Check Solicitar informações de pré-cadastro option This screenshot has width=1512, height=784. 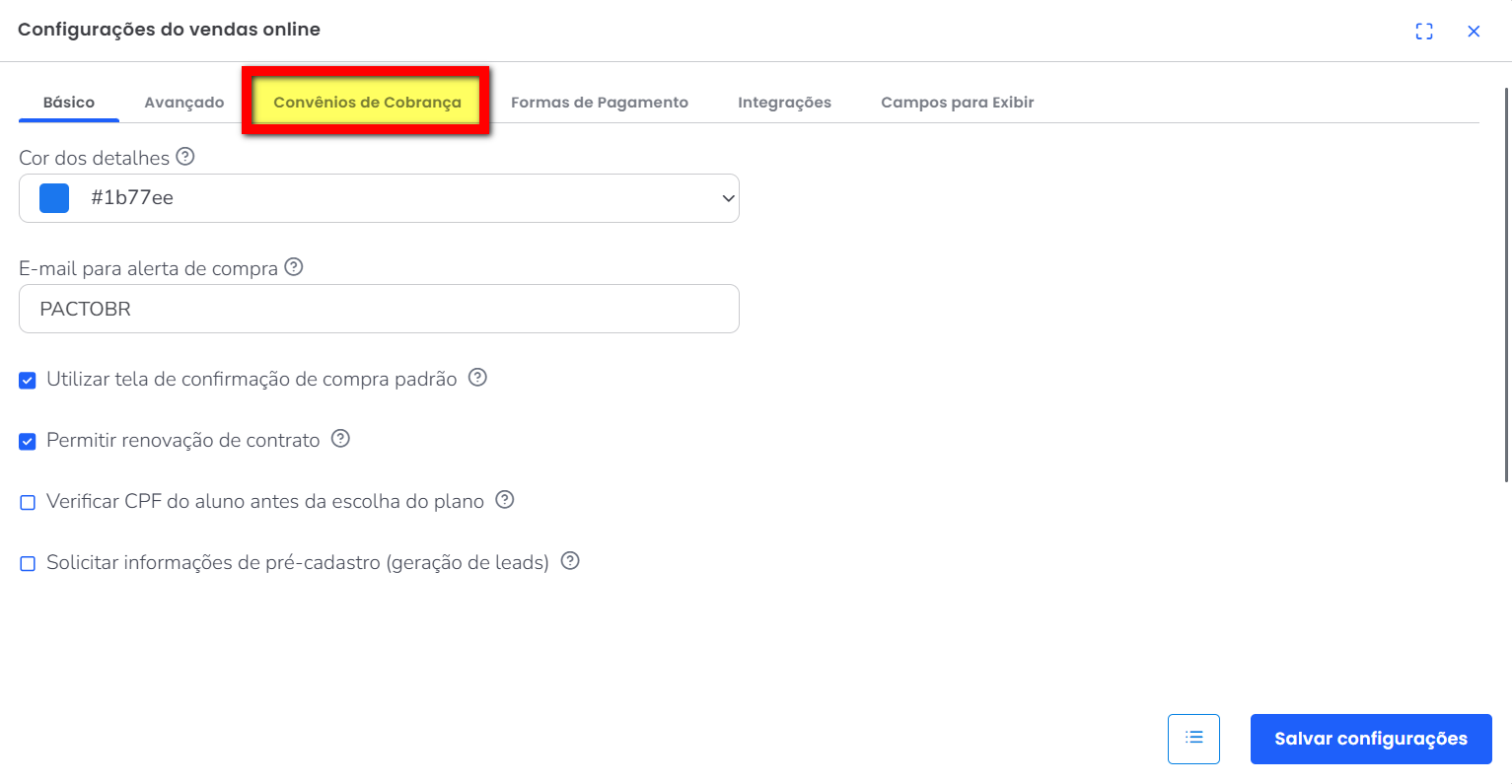(28, 564)
